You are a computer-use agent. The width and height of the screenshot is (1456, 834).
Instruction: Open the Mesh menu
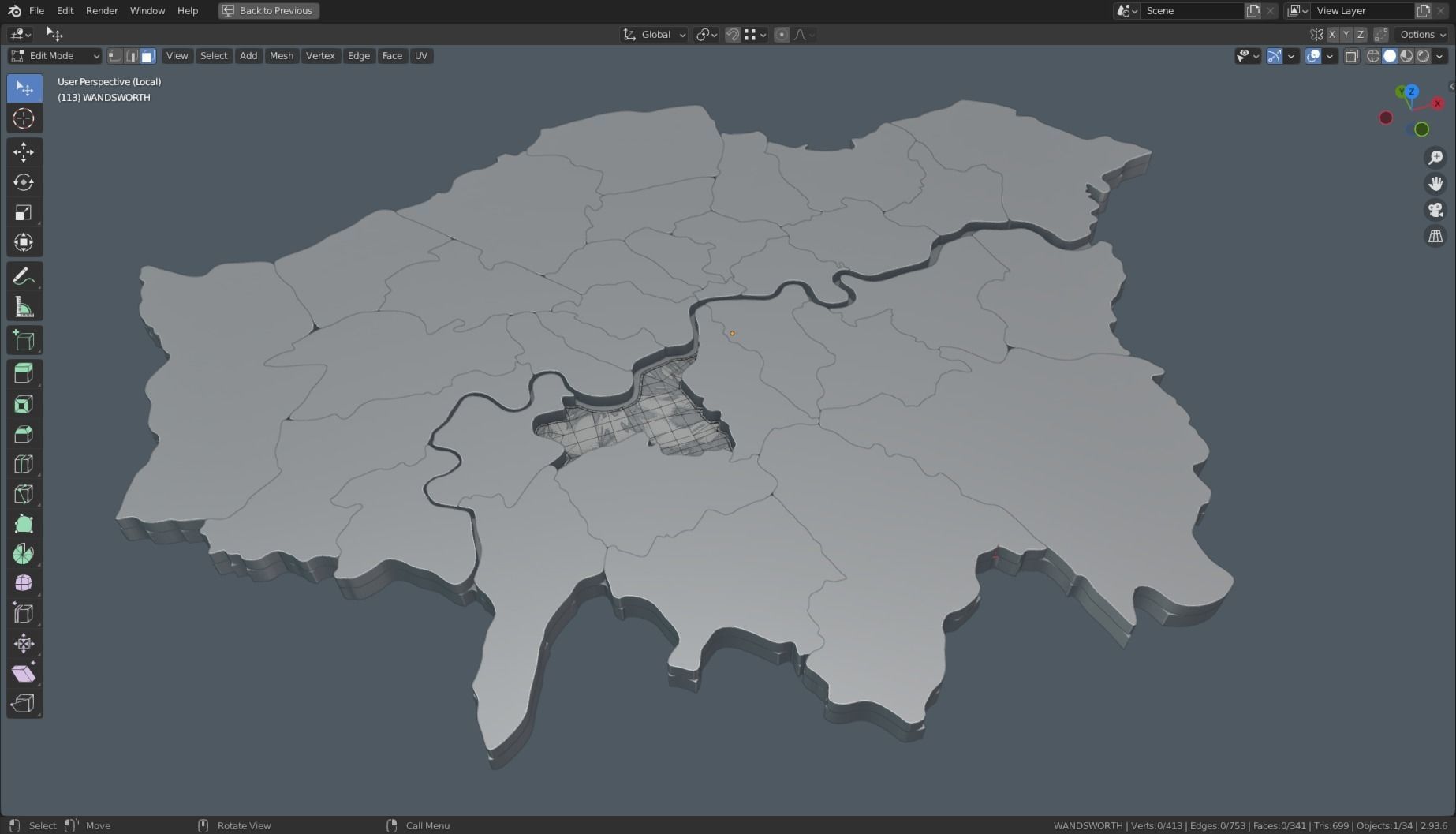pyautogui.click(x=281, y=56)
